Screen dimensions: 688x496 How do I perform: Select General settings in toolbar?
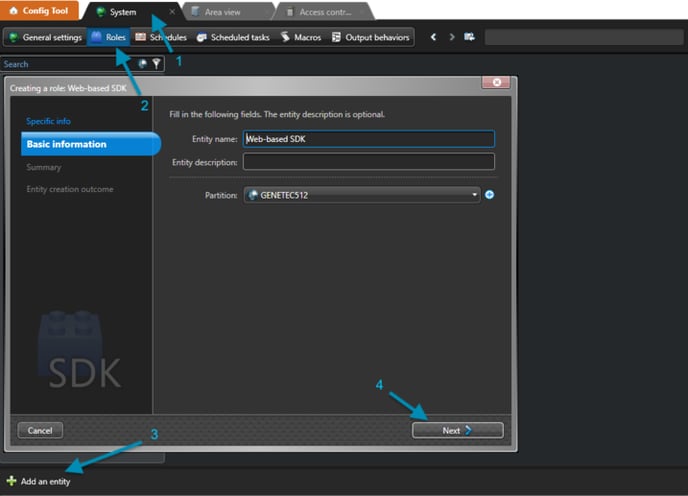pos(46,37)
